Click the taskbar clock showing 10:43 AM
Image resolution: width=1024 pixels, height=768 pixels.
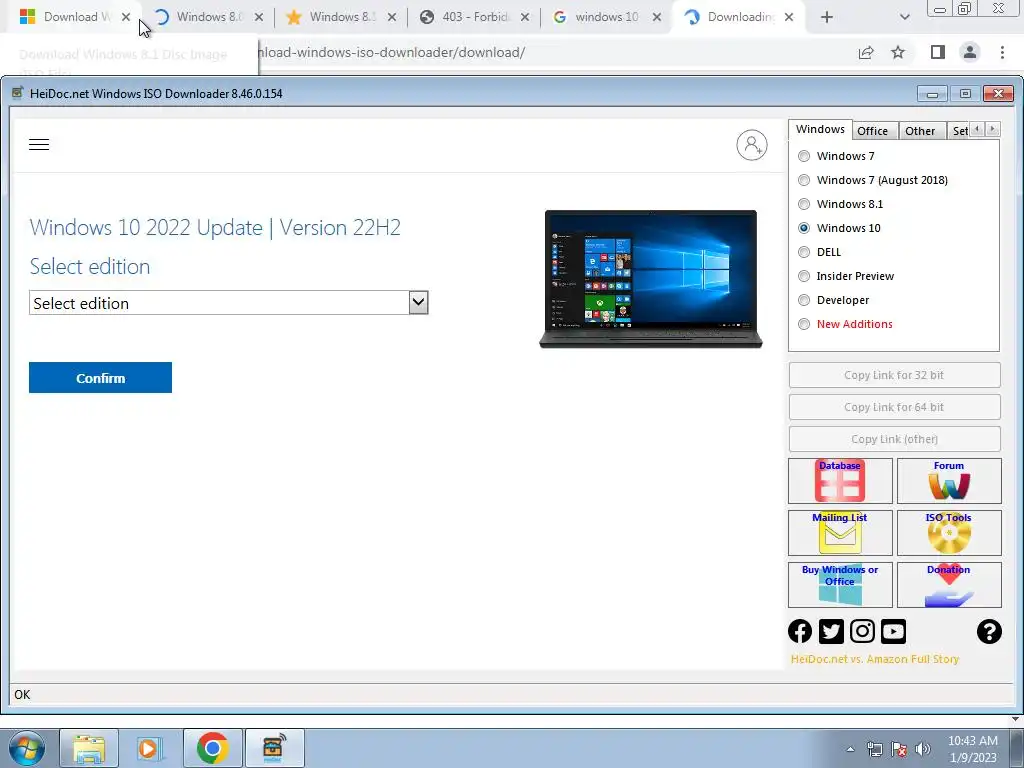pyautogui.click(x=972, y=748)
